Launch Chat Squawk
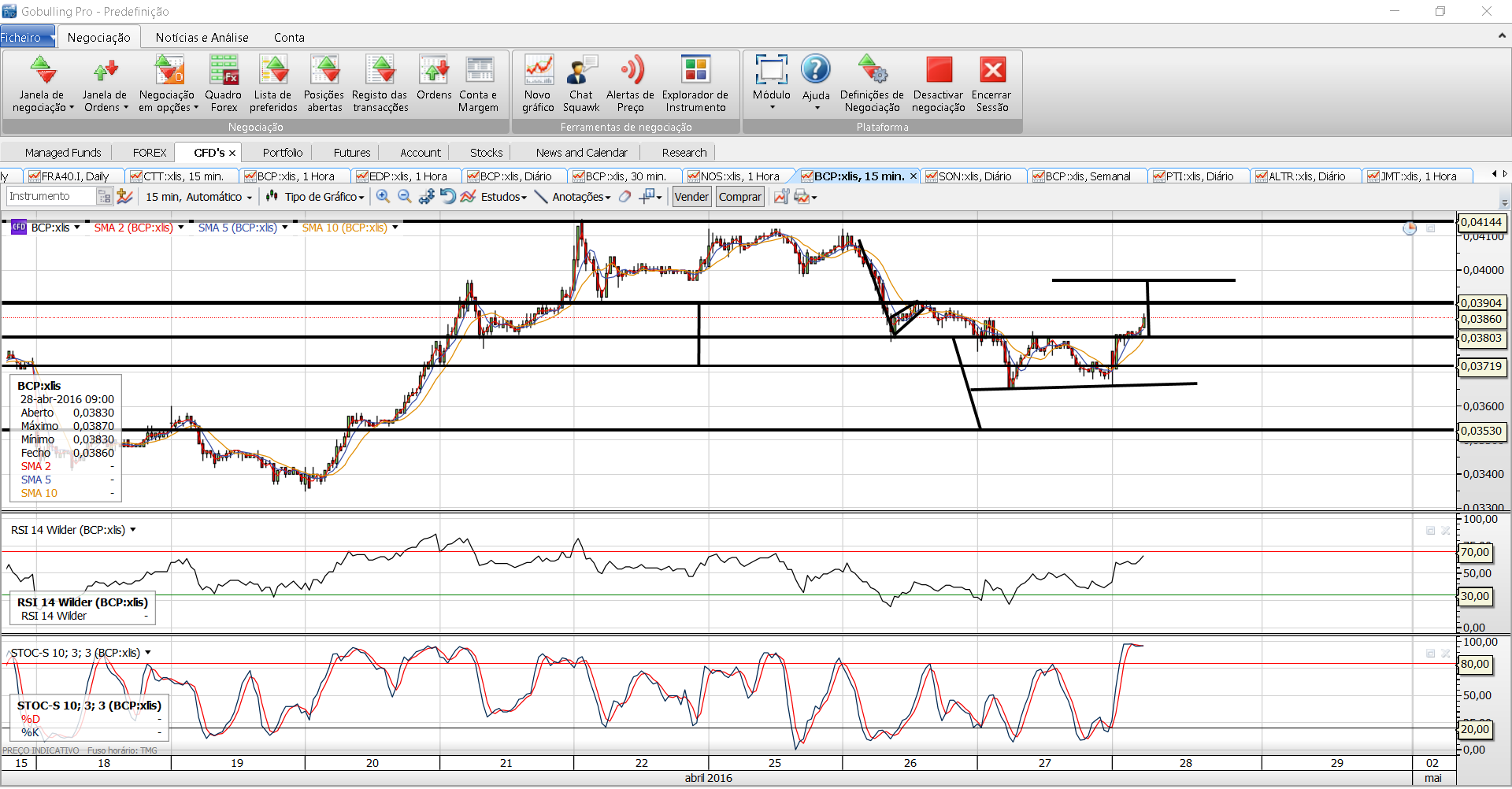 (x=581, y=83)
